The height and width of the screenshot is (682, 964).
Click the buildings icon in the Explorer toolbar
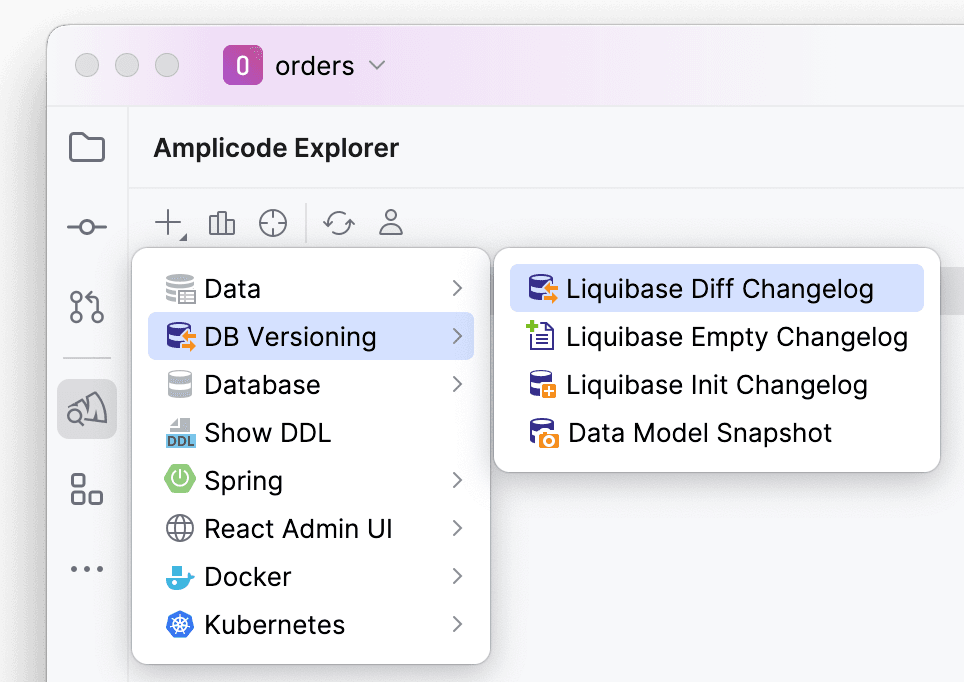pos(222,223)
